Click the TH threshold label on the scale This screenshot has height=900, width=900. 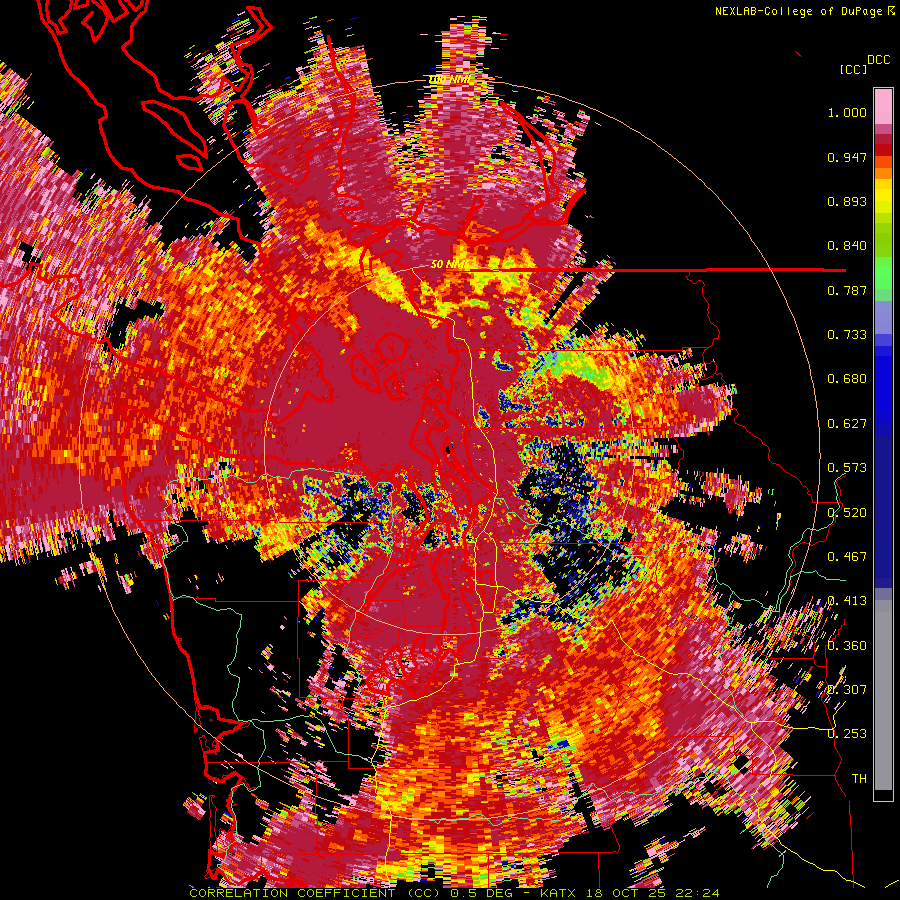[x=859, y=779]
